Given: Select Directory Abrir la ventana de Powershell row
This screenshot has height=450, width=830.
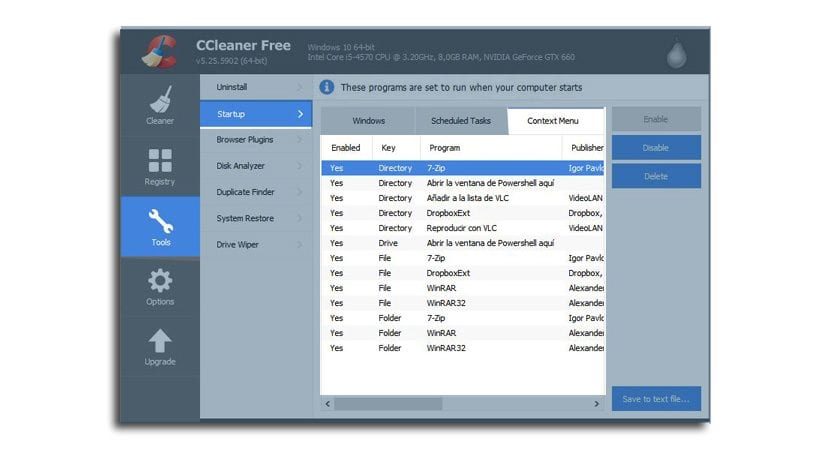Looking at the screenshot, I should 463,183.
